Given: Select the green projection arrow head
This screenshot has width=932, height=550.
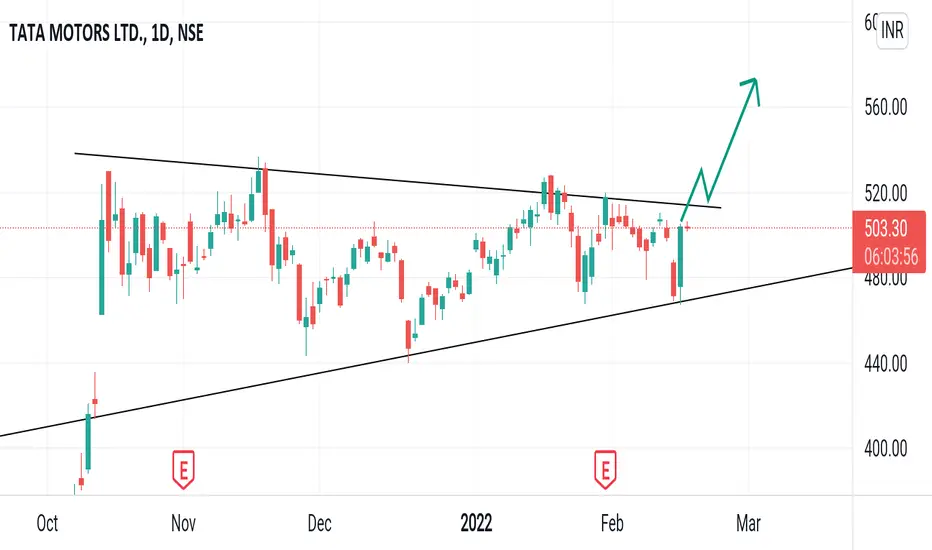Looking at the screenshot, I should point(751,90).
